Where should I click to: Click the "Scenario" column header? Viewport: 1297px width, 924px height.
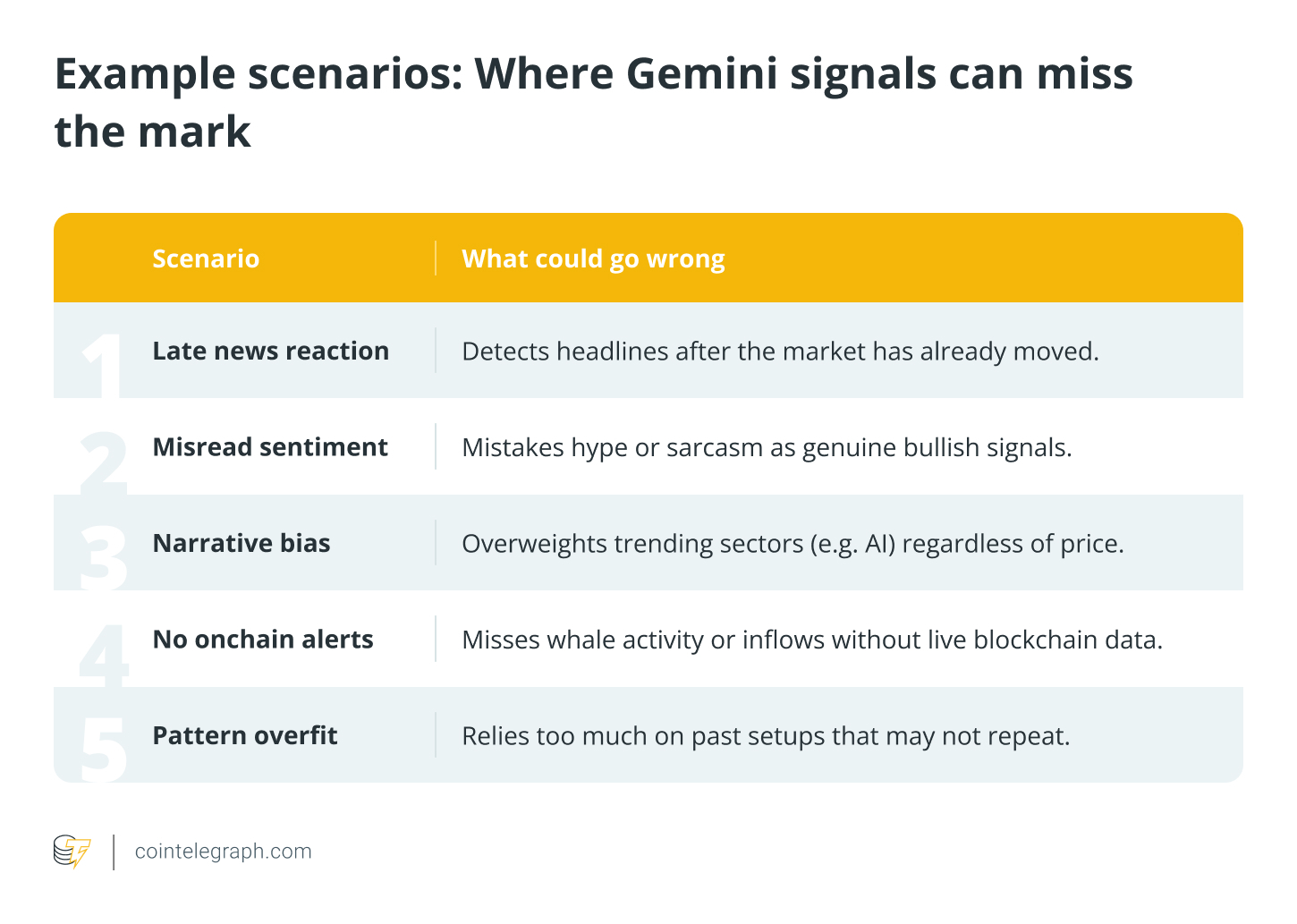pyautogui.click(x=206, y=259)
